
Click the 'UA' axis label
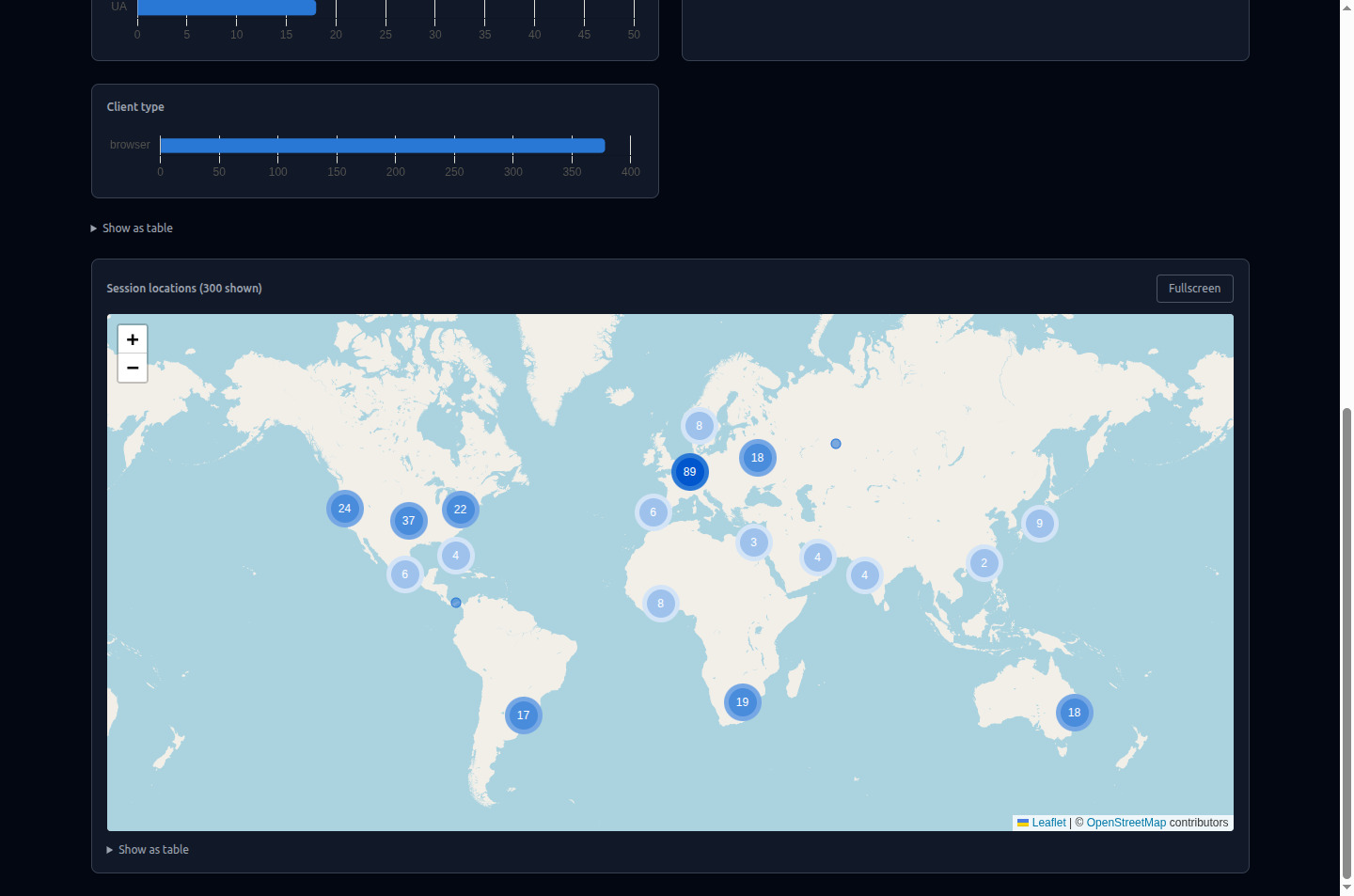[x=118, y=7]
